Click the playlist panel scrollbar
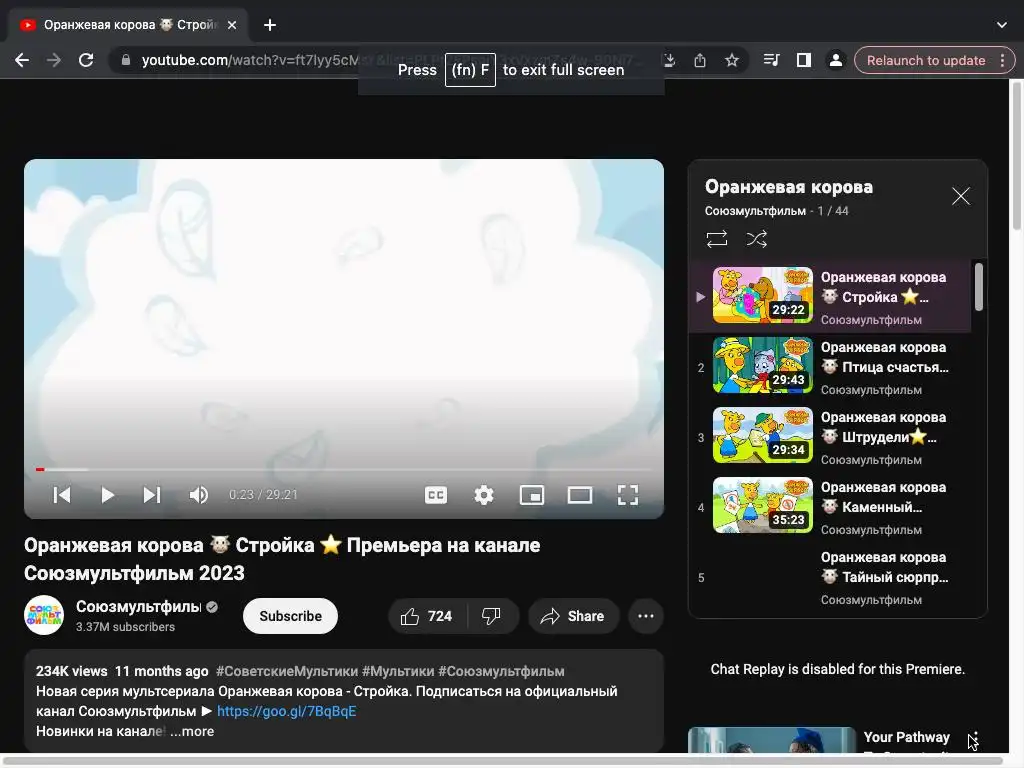The image size is (1024, 768). tap(978, 287)
